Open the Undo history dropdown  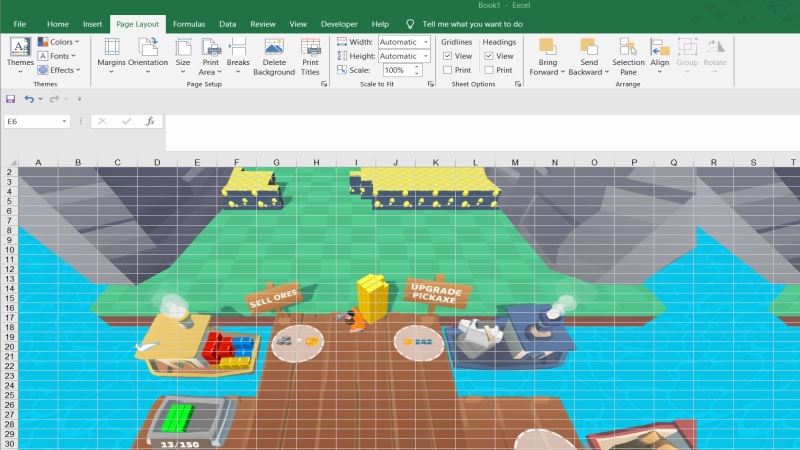[40, 99]
